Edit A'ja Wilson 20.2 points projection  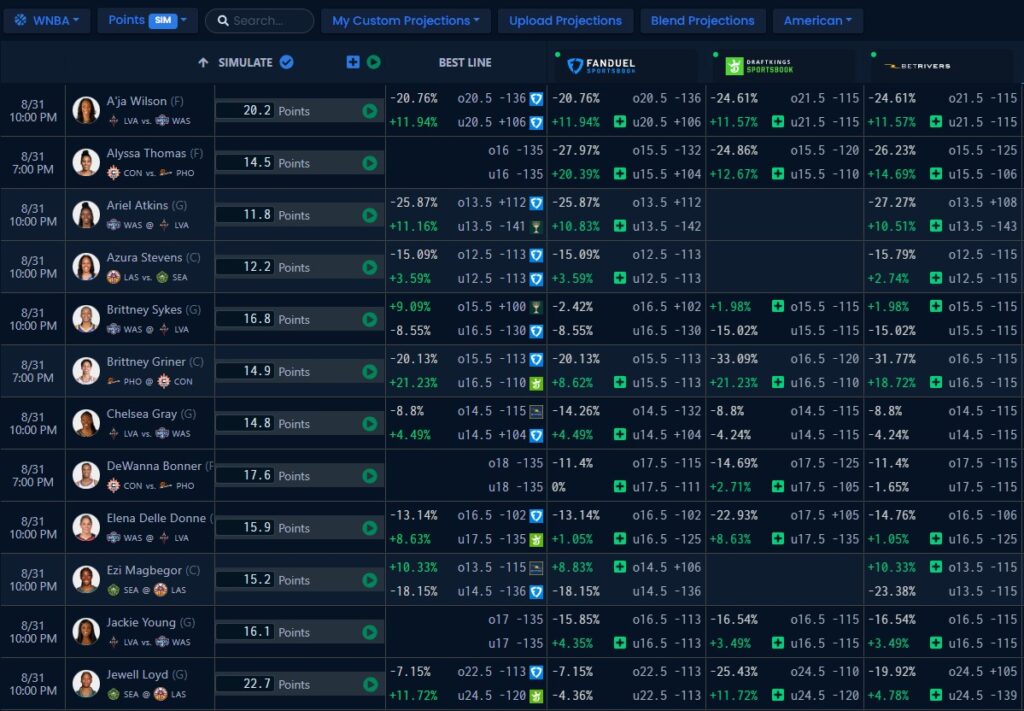tap(245, 111)
